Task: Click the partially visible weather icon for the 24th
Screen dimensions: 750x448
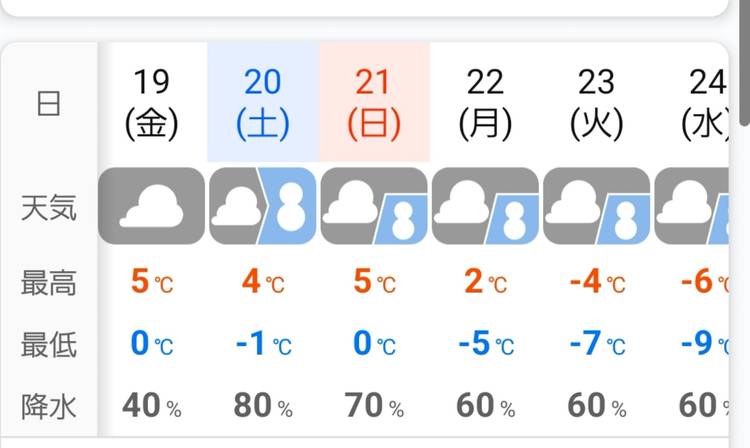Action: 692,205
